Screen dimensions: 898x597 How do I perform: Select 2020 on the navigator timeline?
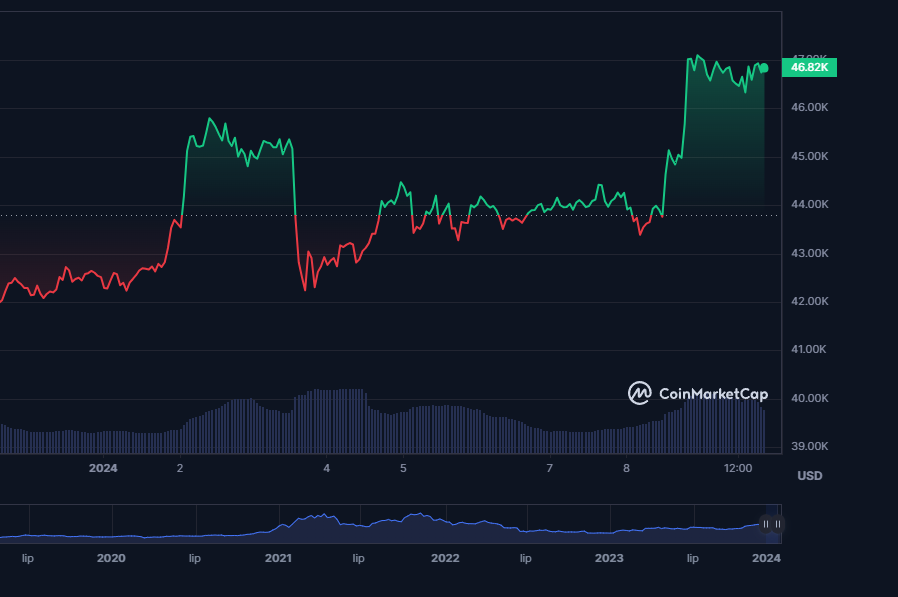pos(112,558)
